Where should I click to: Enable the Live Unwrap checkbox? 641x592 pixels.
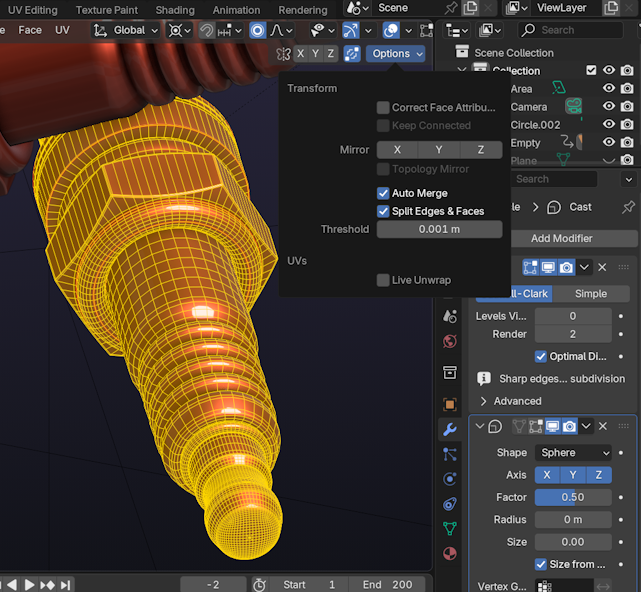pyautogui.click(x=383, y=280)
